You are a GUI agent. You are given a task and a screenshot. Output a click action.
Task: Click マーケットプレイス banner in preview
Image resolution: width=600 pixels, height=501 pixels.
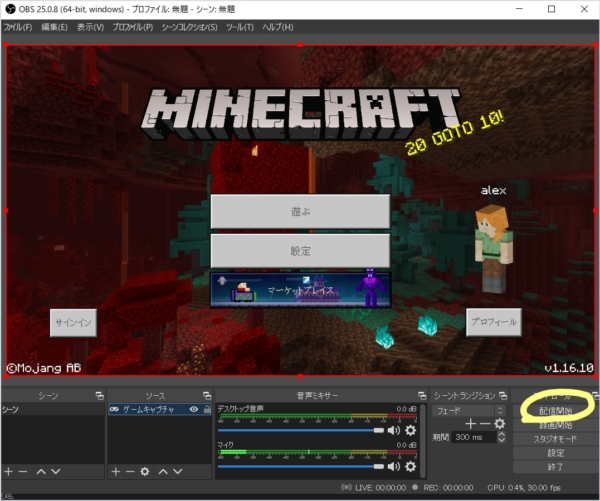click(x=300, y=290)
